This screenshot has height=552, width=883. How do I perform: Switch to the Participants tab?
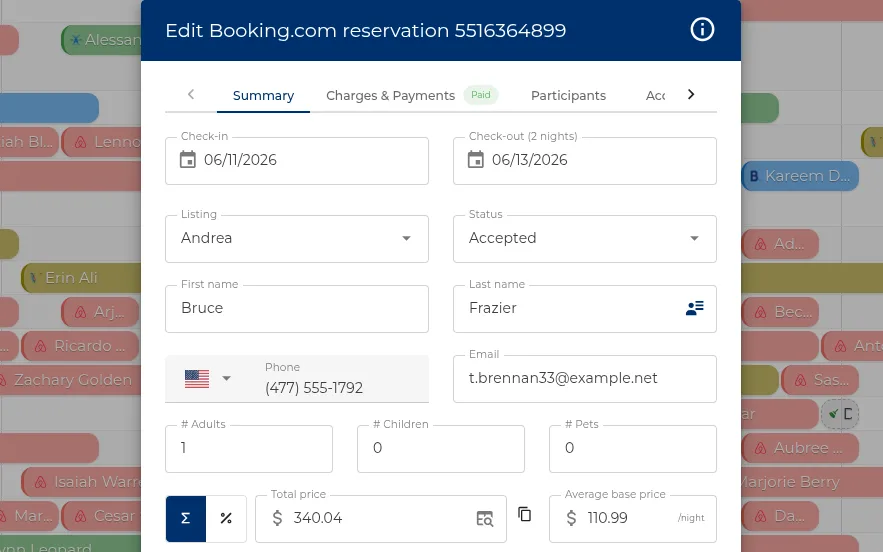(568, 96)
